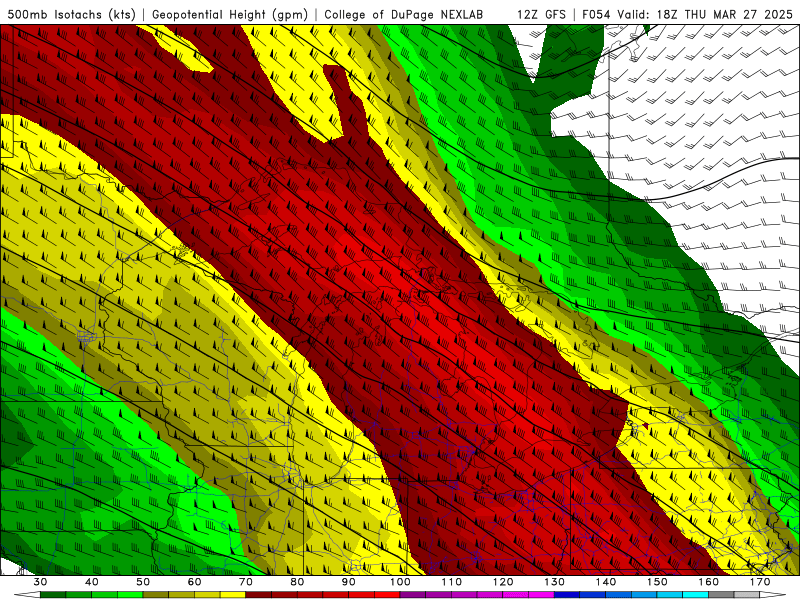This screenshot has width=800, height=600.
Task: Click the '170' value on the color scale
Action: 760,582
